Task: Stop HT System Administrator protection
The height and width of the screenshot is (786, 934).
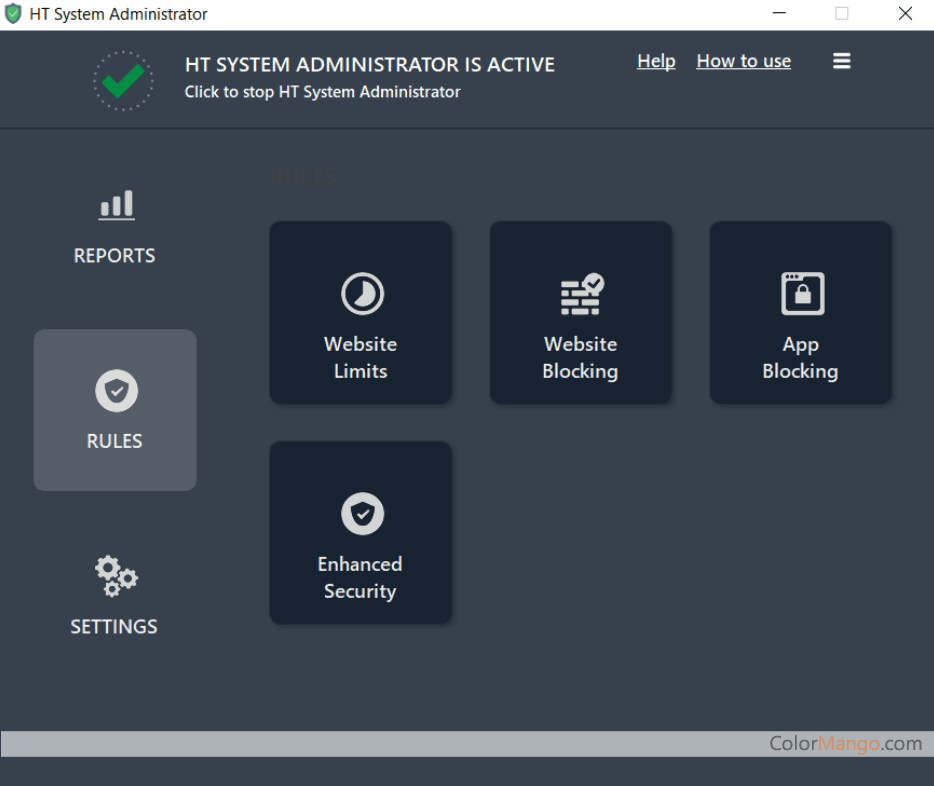Action: 321,91
